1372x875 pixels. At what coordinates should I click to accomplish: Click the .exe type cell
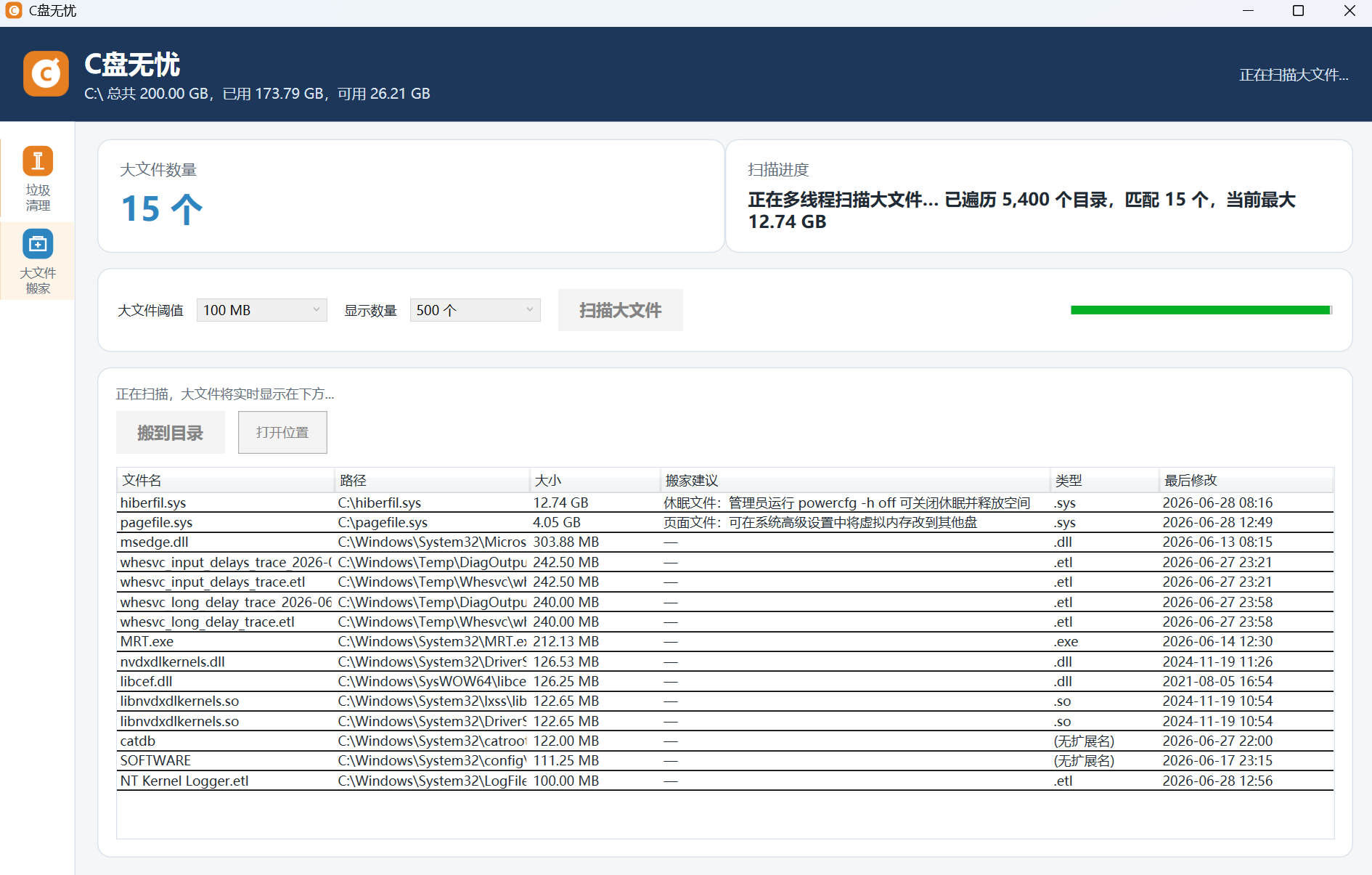tap(1066, 641)
